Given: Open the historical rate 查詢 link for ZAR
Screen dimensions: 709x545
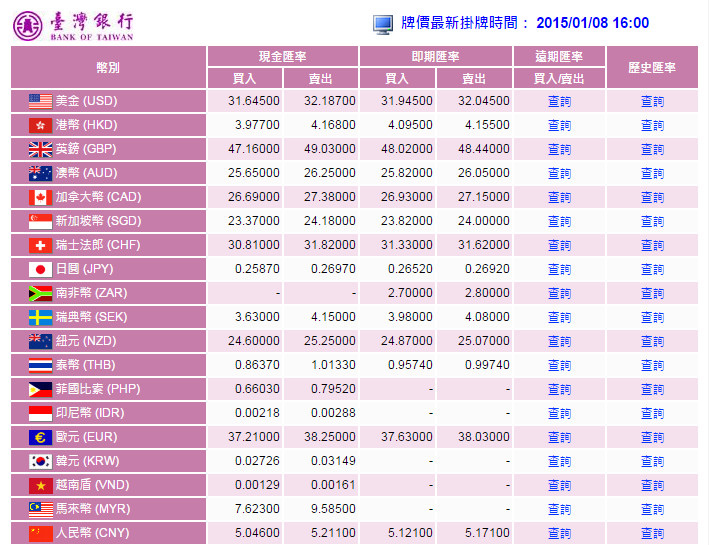Looking at the screenshot, I should click(652, 293).
